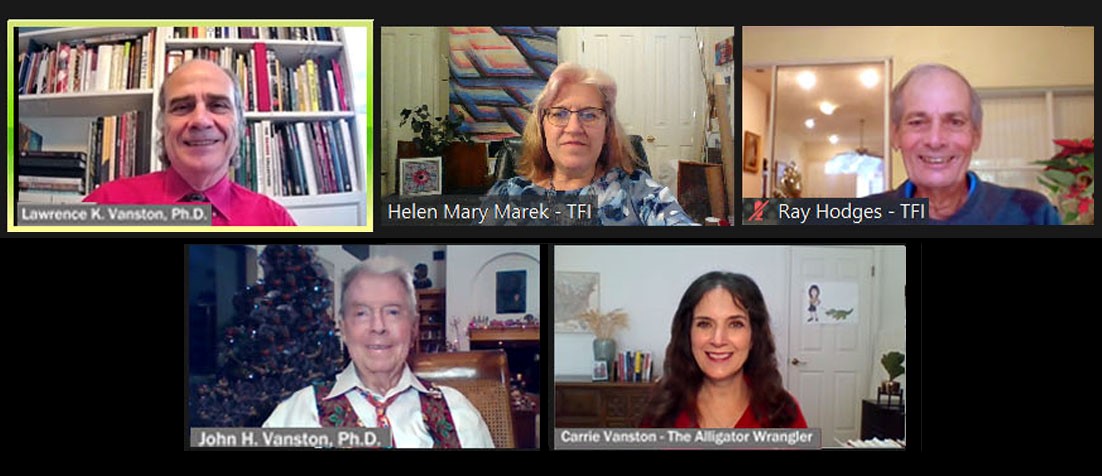Click the framed flower picture in Helen's video
The width and height of the screenshot is (1102, 476).
coord(420,176)
